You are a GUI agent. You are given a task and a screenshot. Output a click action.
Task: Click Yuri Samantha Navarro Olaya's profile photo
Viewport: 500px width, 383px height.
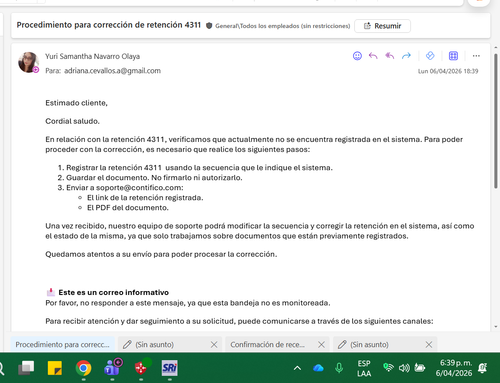click(28, 62)
